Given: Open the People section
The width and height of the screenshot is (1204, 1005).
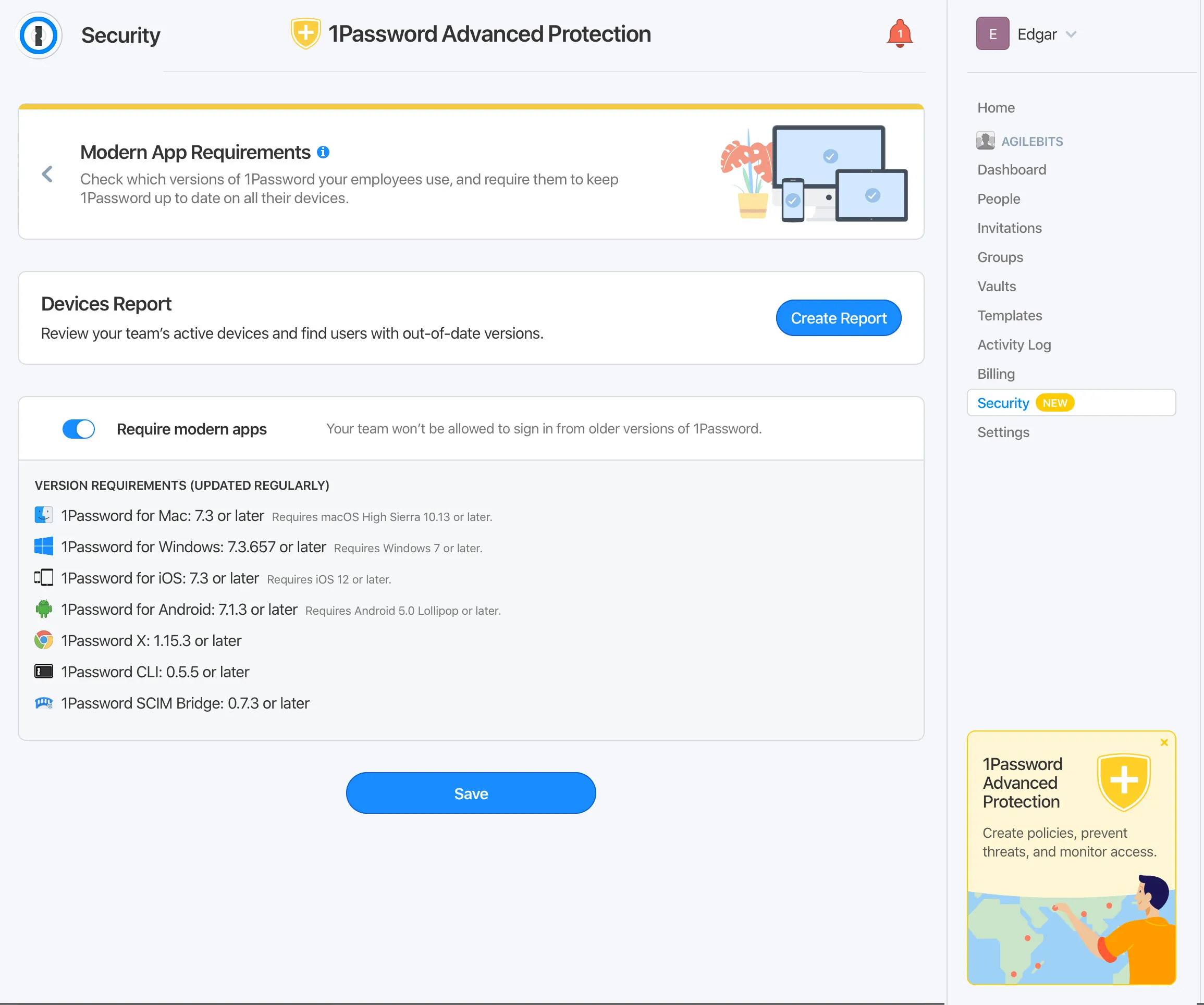Looking at the screenshot, I should pyautogui.click(x=999, y=197).
